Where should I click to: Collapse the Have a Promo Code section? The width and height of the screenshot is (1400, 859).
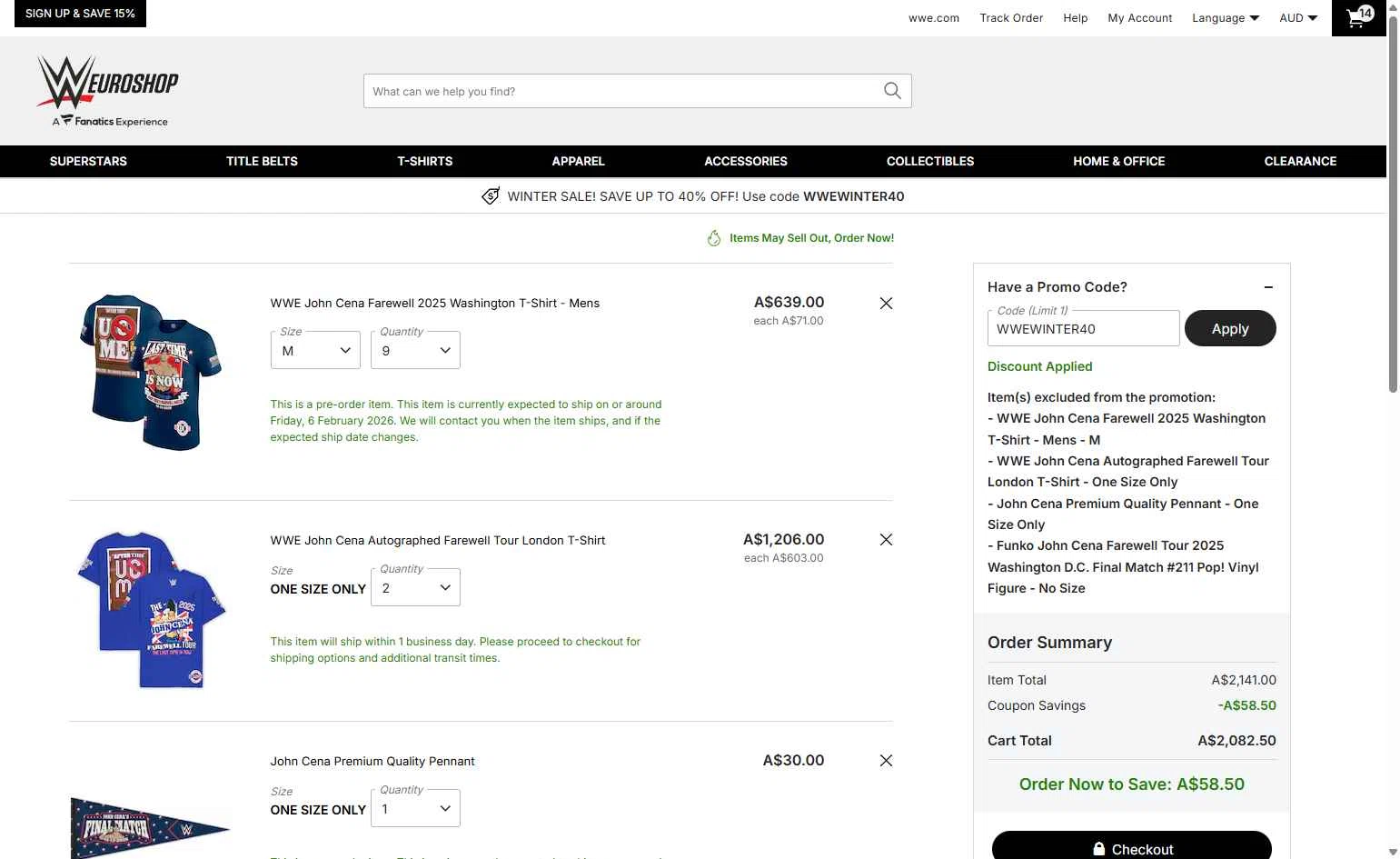coord(1268,287)
